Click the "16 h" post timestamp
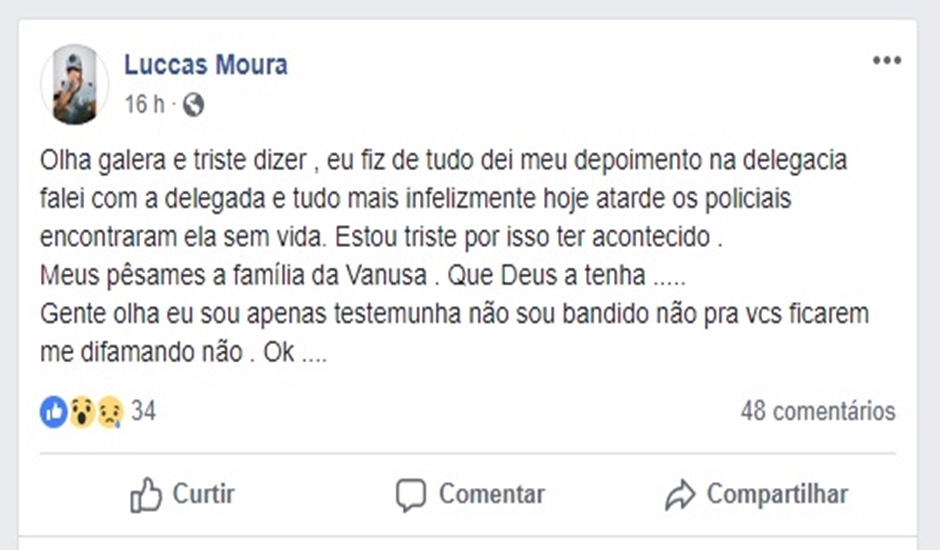940x550 pixels. (144, 105)
